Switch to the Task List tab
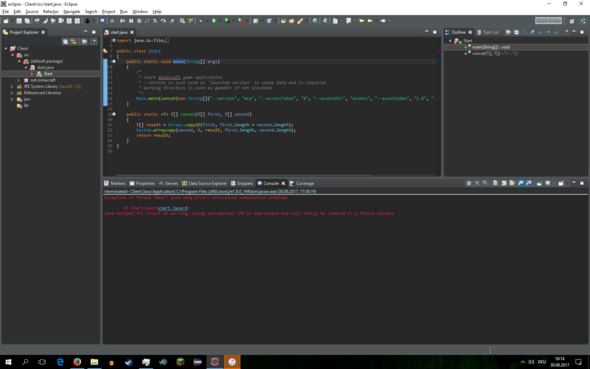Viewport: 590px width, 369px height. point(488,32)
